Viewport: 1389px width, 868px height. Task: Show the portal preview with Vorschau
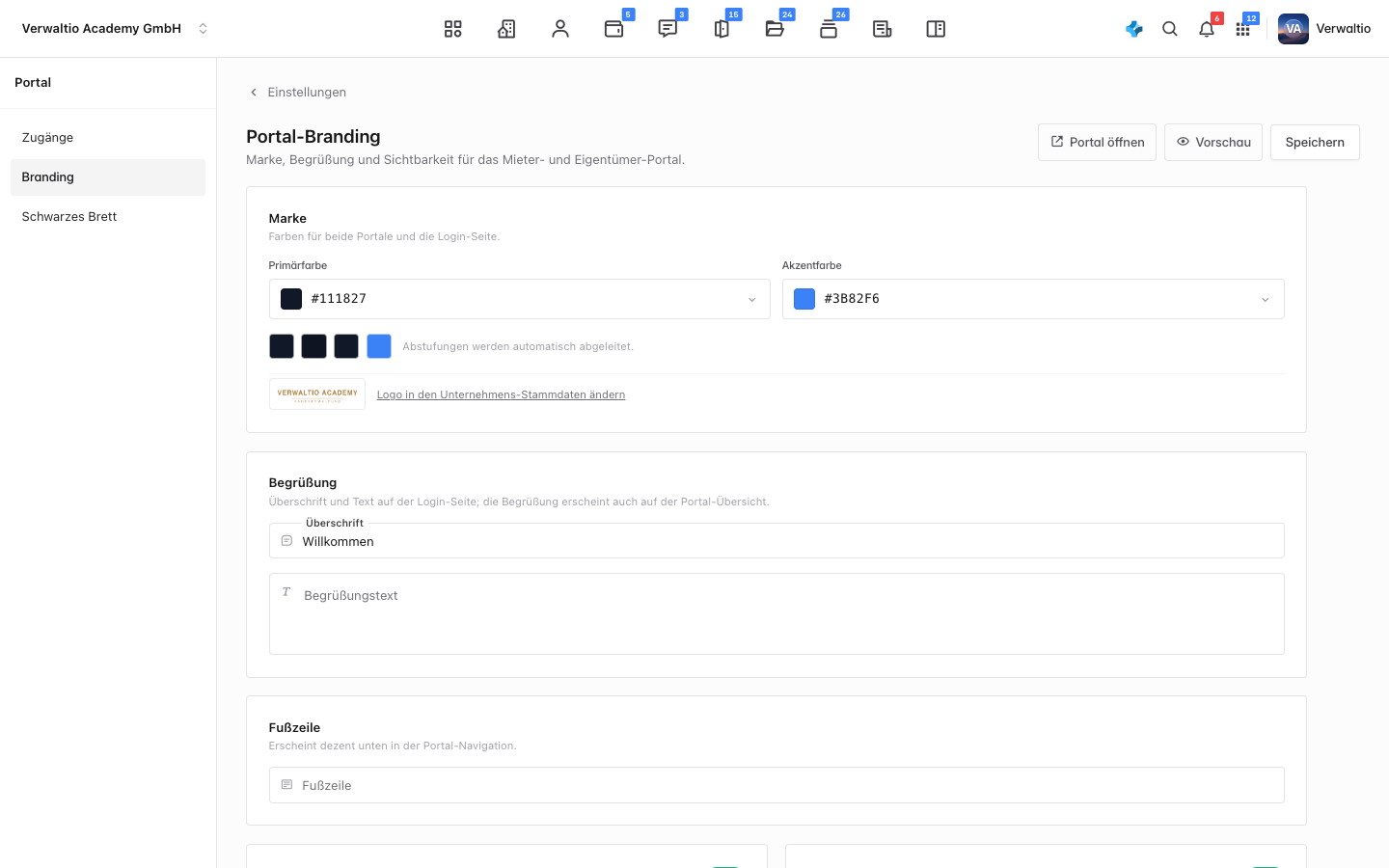pyautogui.click(x=1213, y=142)
